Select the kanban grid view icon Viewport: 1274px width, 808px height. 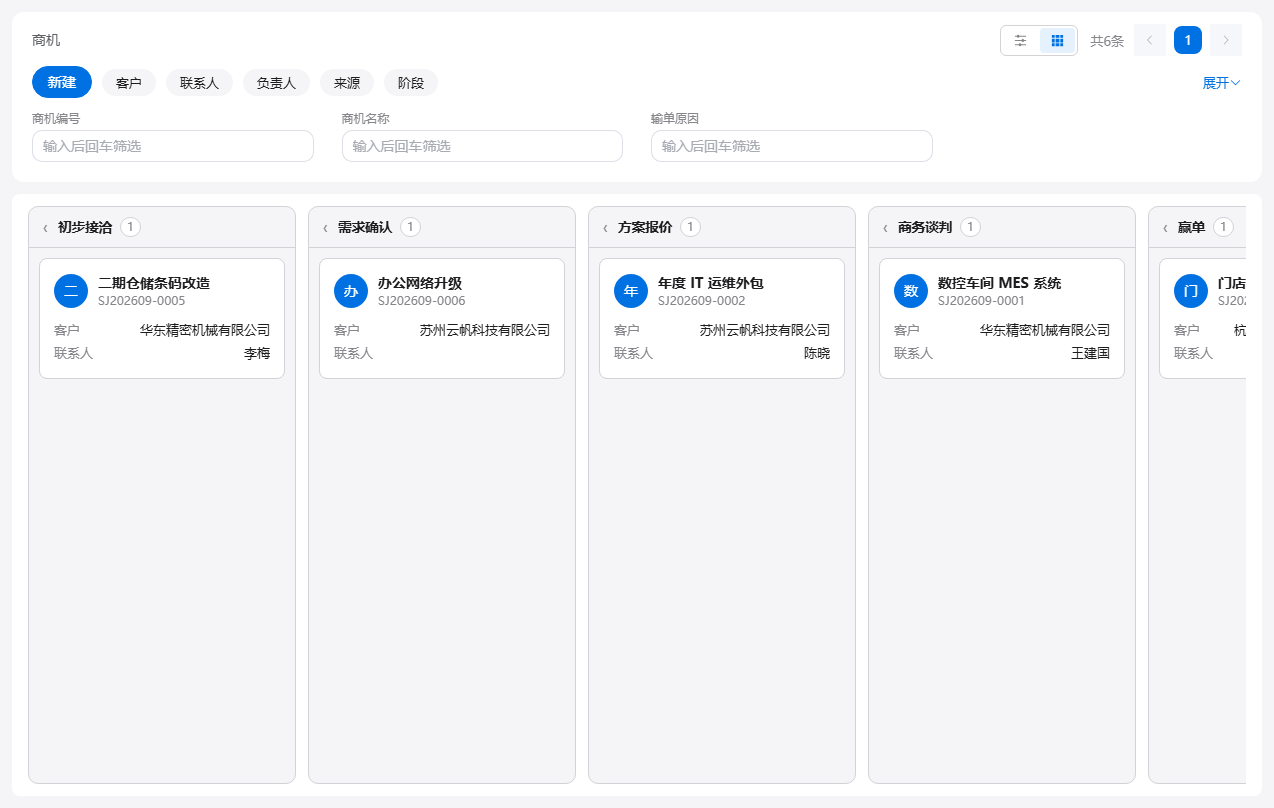tap(1057, 40)
